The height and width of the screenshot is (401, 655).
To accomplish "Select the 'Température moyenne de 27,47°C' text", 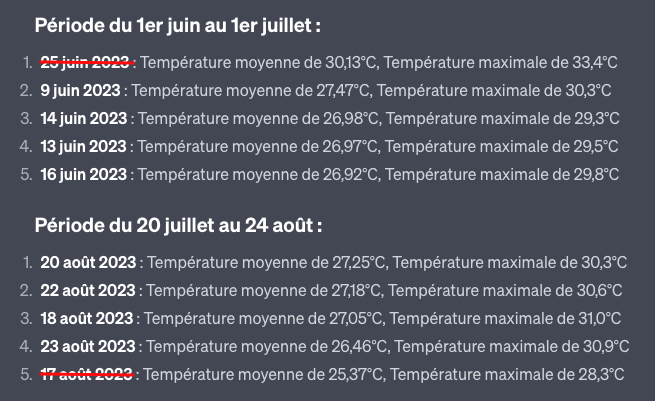I will [251, 91].
